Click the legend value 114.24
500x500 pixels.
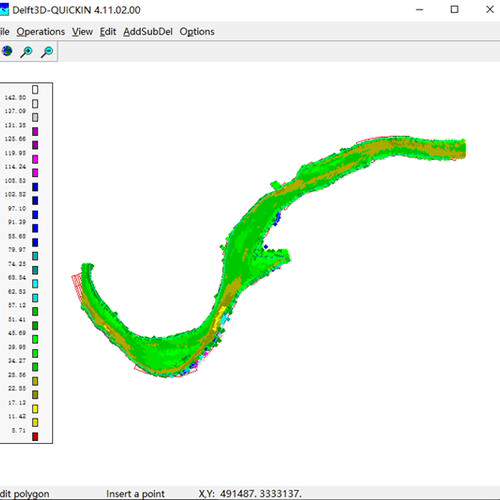point(15,167)
